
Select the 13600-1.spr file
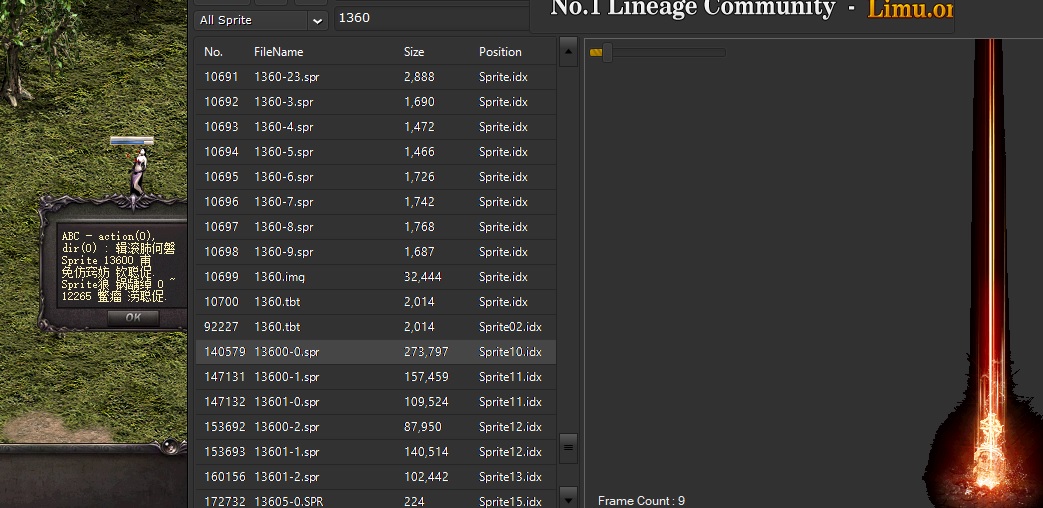376,377
